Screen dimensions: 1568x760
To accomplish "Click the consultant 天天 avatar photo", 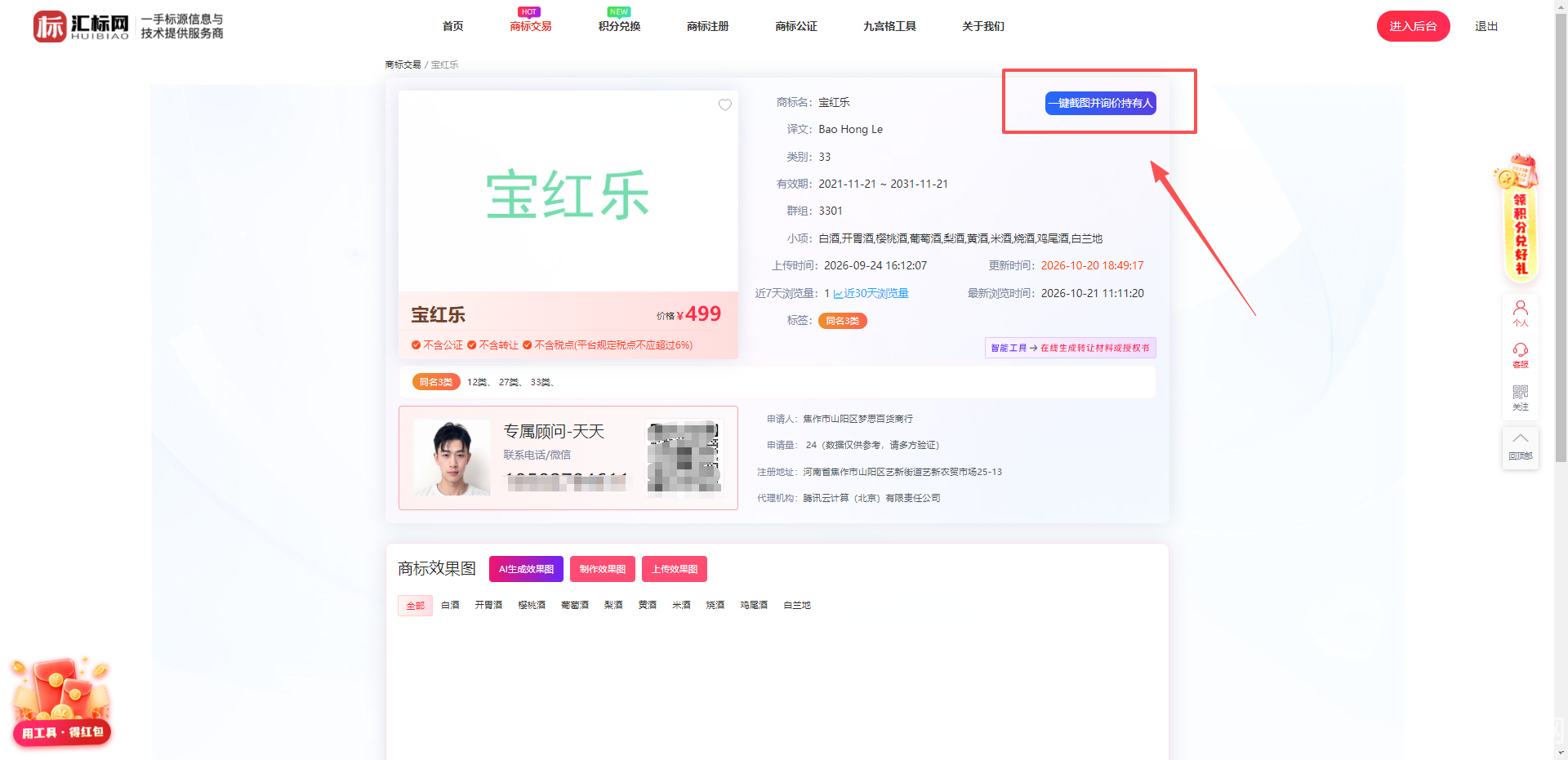I will tap(452, 458).
